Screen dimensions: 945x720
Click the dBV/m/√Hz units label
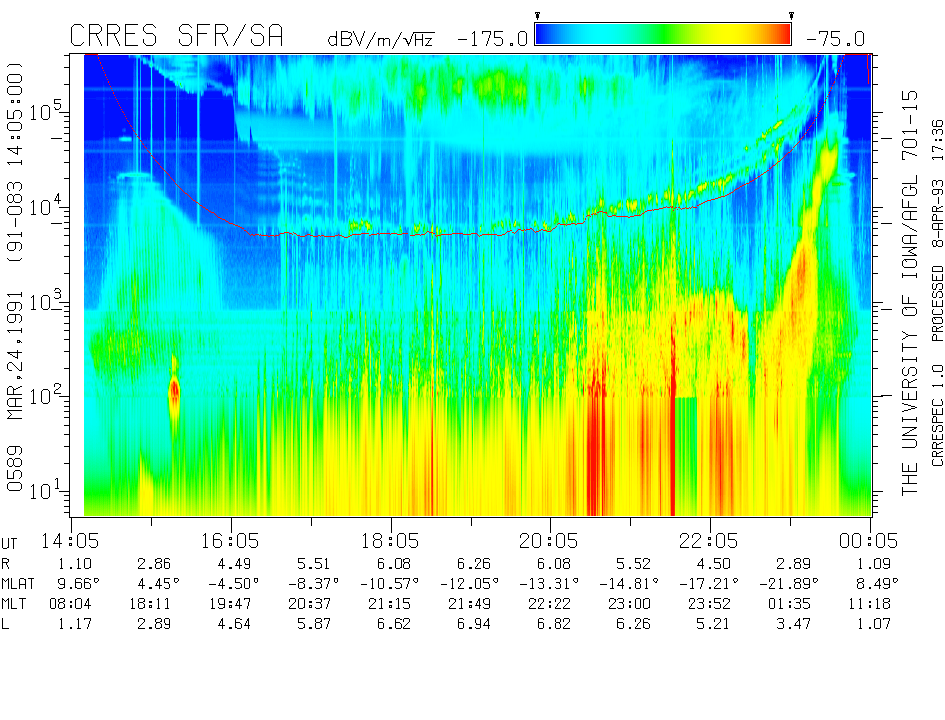(383, 39)
